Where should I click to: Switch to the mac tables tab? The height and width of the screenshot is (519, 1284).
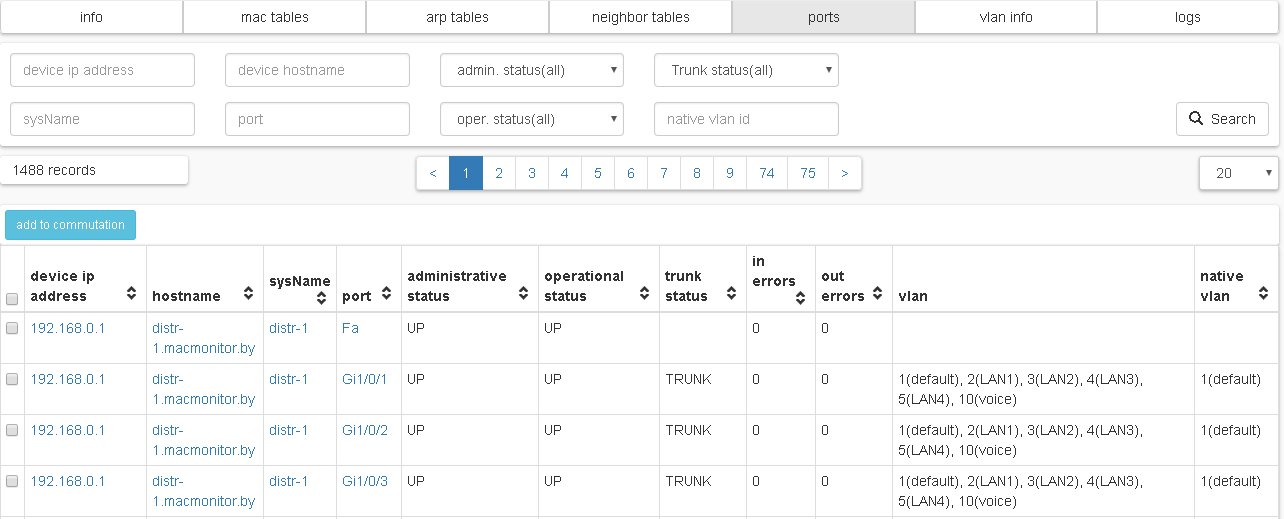tap(275, 17)
